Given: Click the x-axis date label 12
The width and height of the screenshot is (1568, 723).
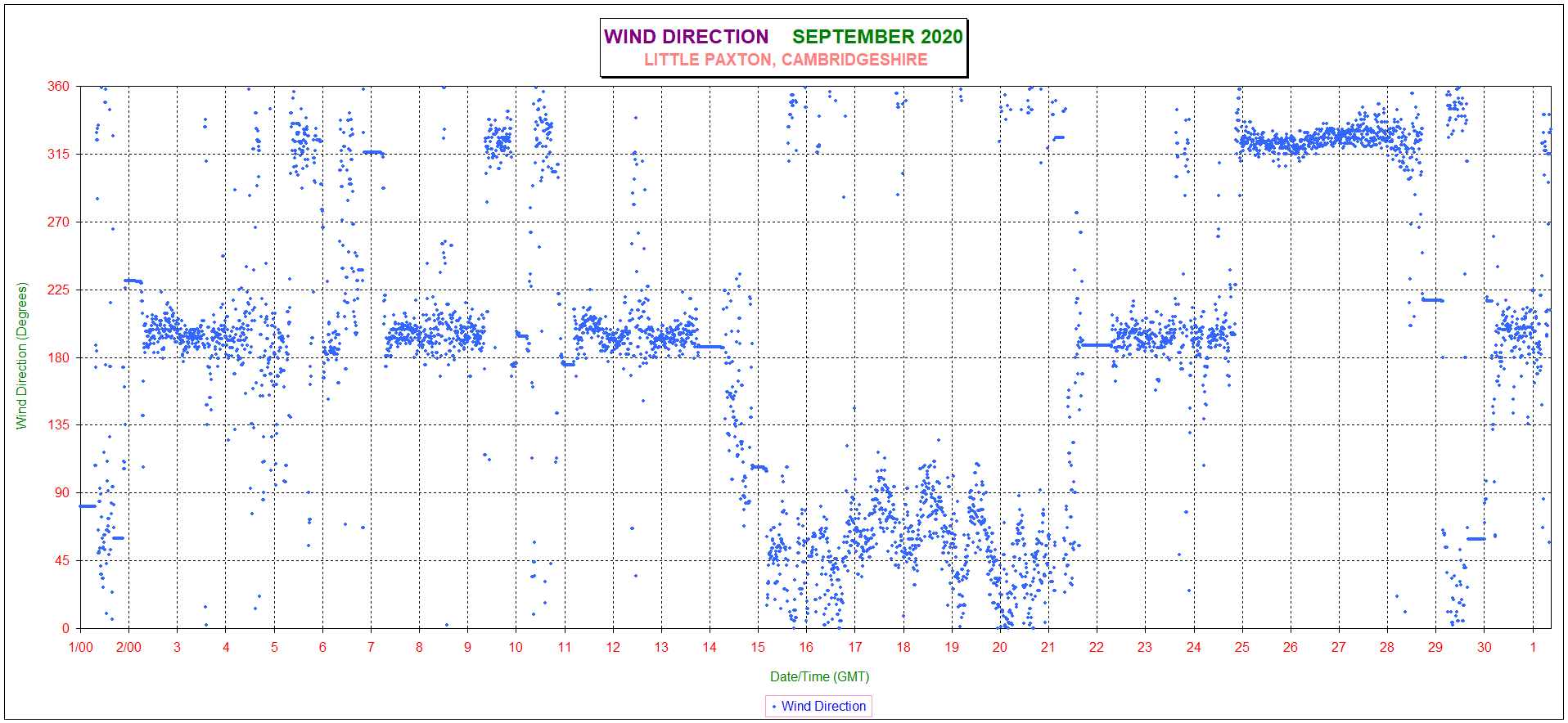Looking at the screenshot, I should tap(613, 647).
